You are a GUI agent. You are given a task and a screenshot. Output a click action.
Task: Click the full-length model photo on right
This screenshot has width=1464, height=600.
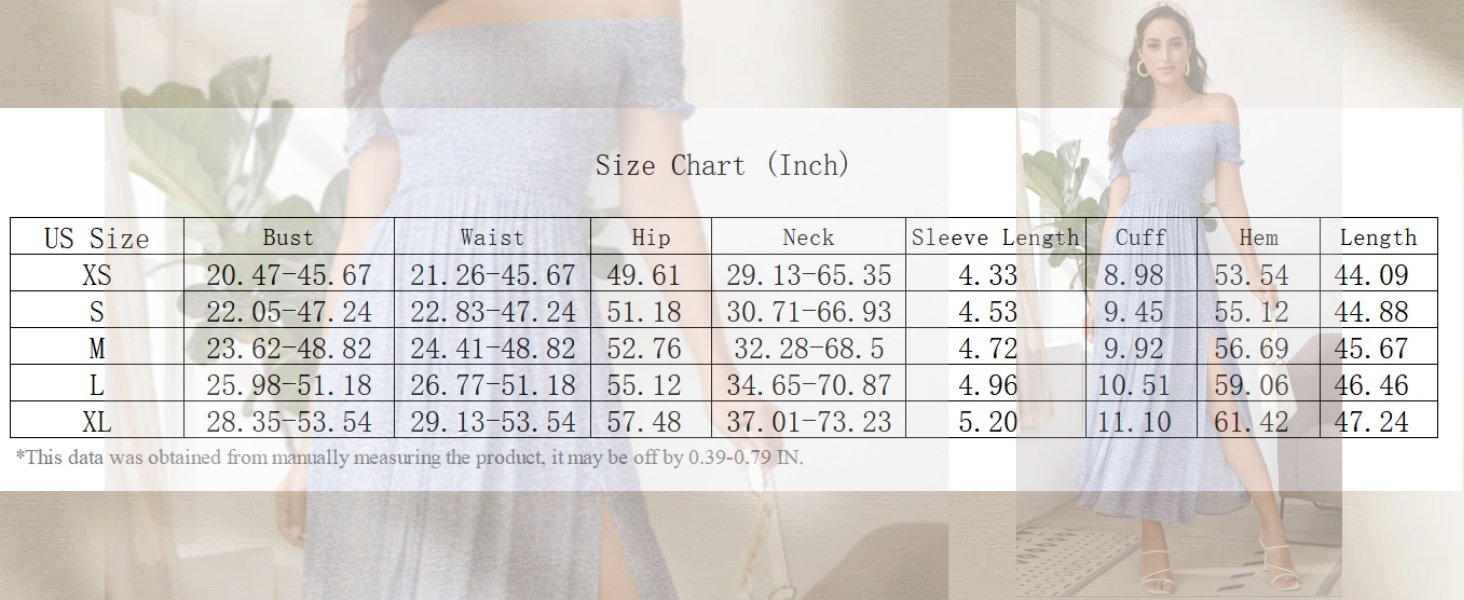pyautogui.click(x=1180, y=300)
